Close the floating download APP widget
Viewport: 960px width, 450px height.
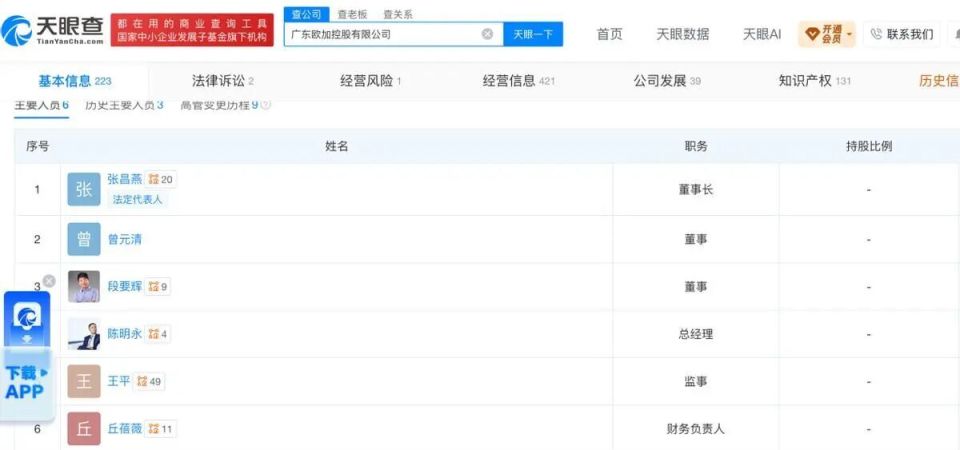click(x=49, y=281)
